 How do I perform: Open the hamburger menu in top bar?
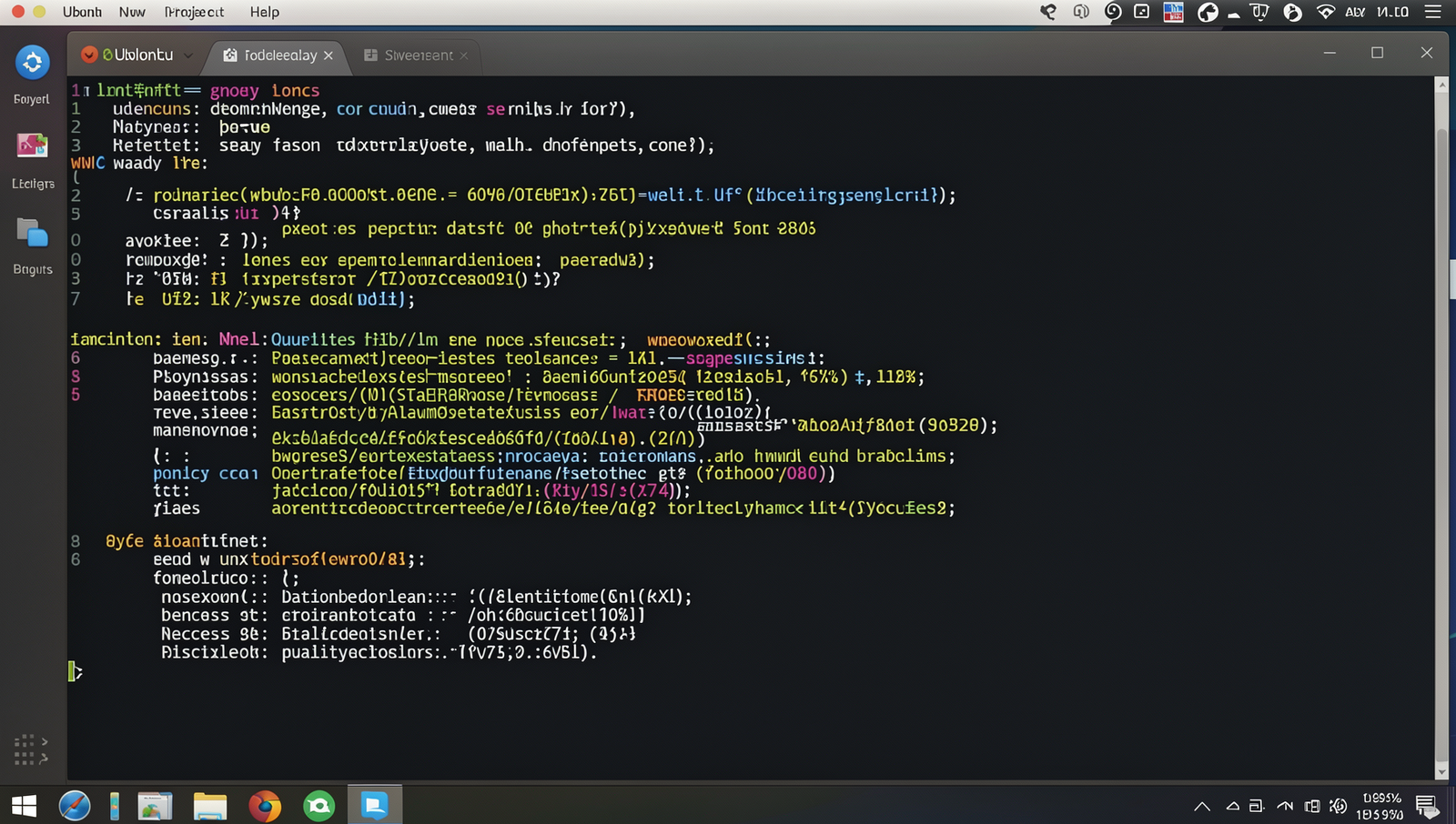click(x=1433, y=12)
